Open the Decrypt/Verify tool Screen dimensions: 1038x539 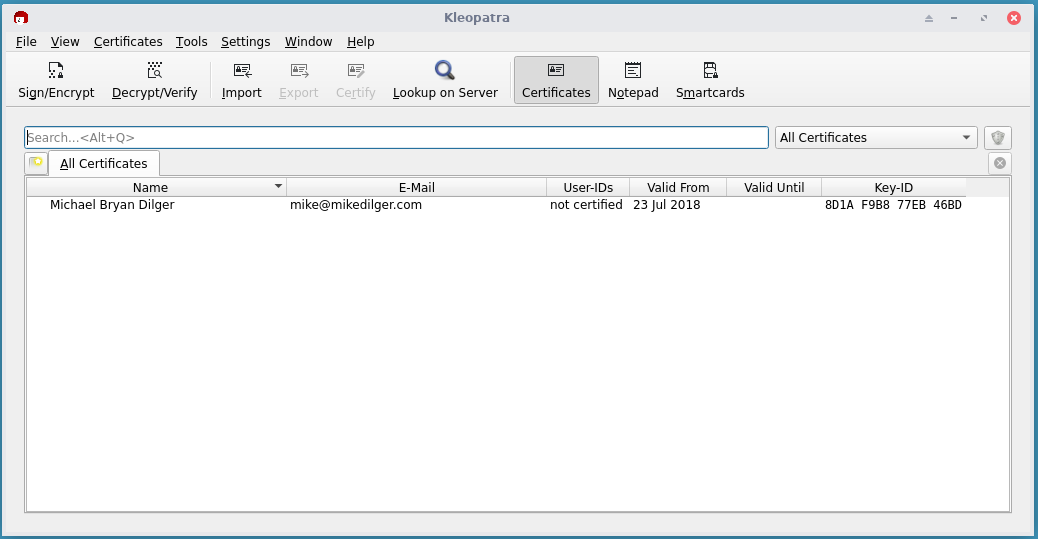point(154,79)
